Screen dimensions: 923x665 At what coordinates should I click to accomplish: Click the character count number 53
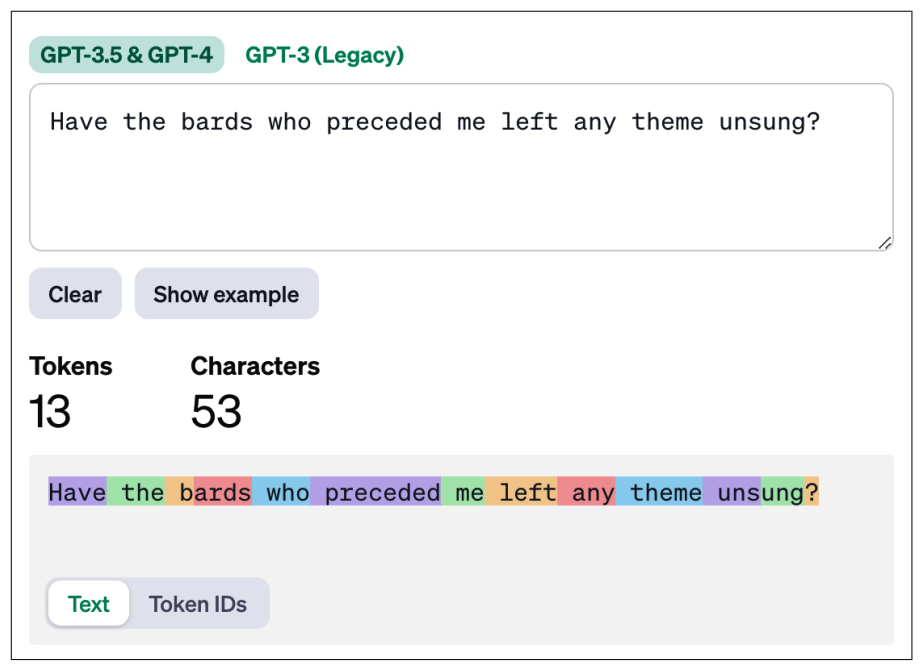pos(216,412)
